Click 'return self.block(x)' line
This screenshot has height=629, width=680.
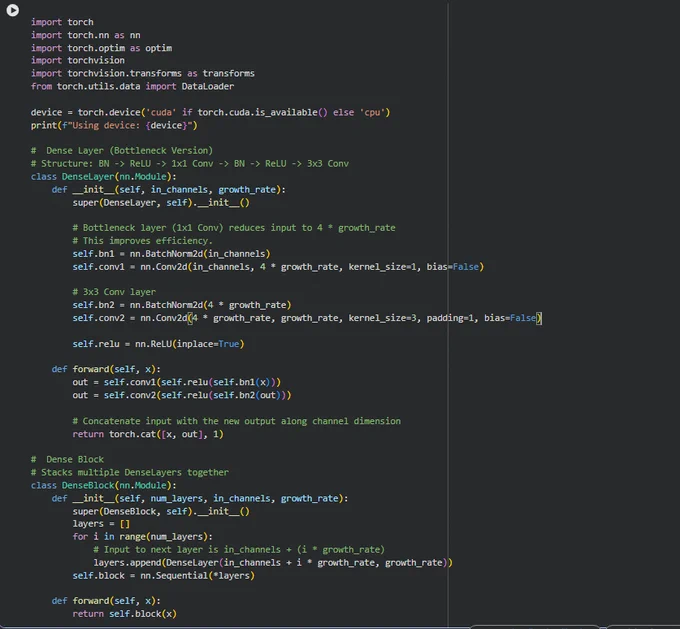pyautogui.click(x=124, y=614)
